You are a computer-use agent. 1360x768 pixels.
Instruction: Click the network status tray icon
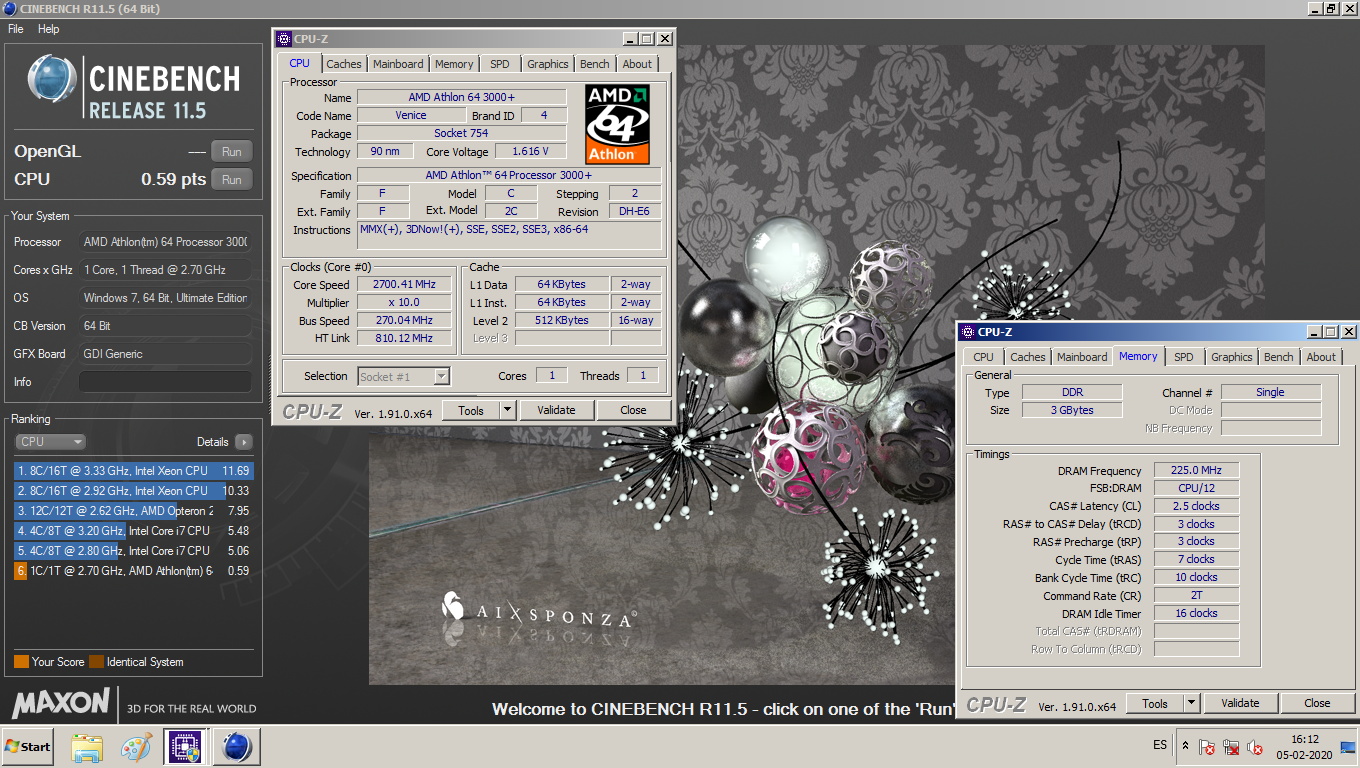[1232, 746]
